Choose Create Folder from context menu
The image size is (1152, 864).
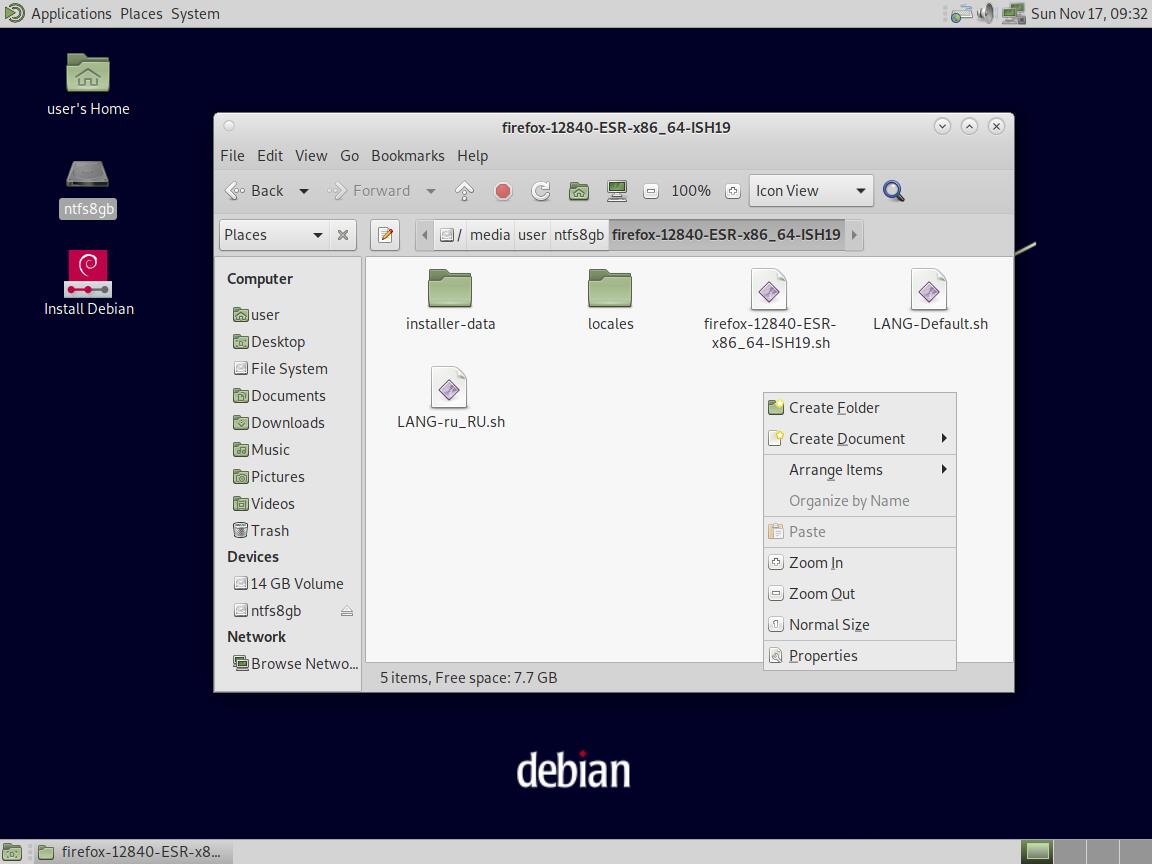860,408
